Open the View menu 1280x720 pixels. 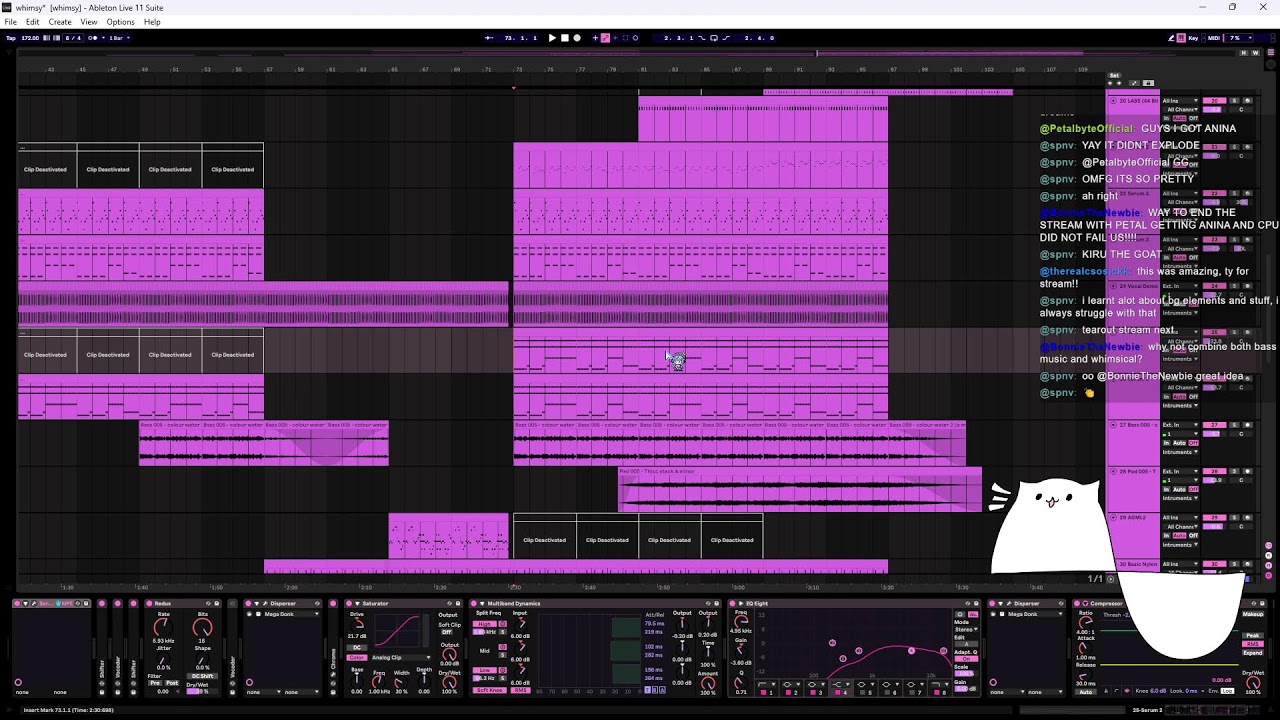click(x=89, y=22)
